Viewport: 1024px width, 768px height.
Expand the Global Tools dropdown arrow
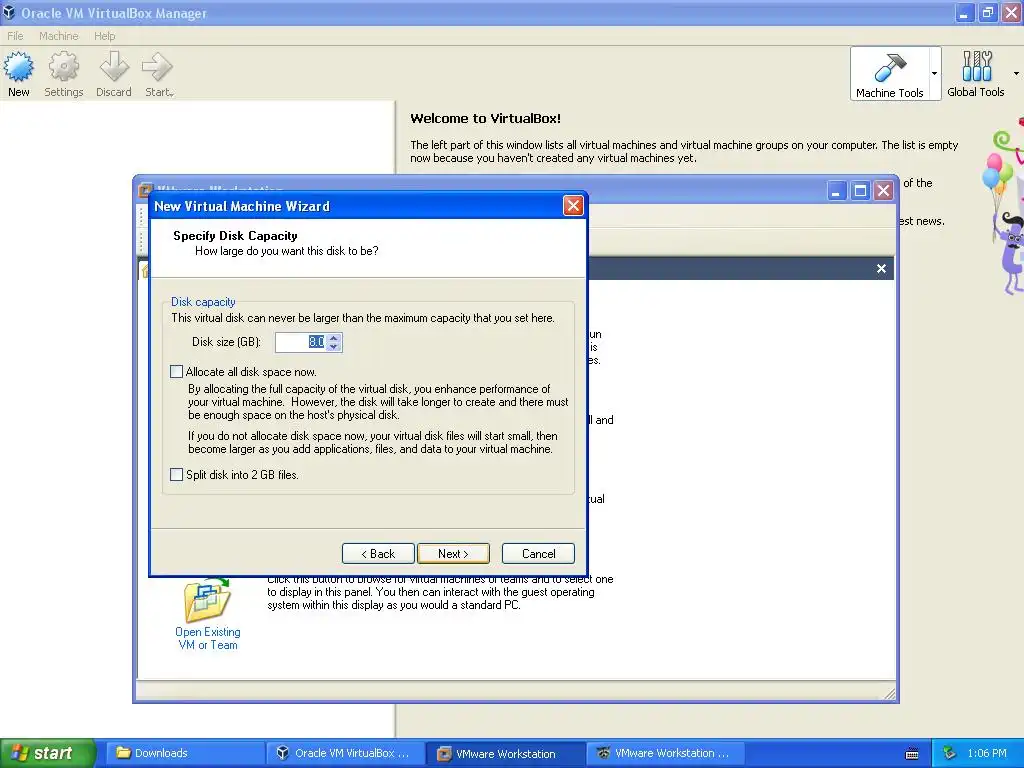(x=1016, y=73)
